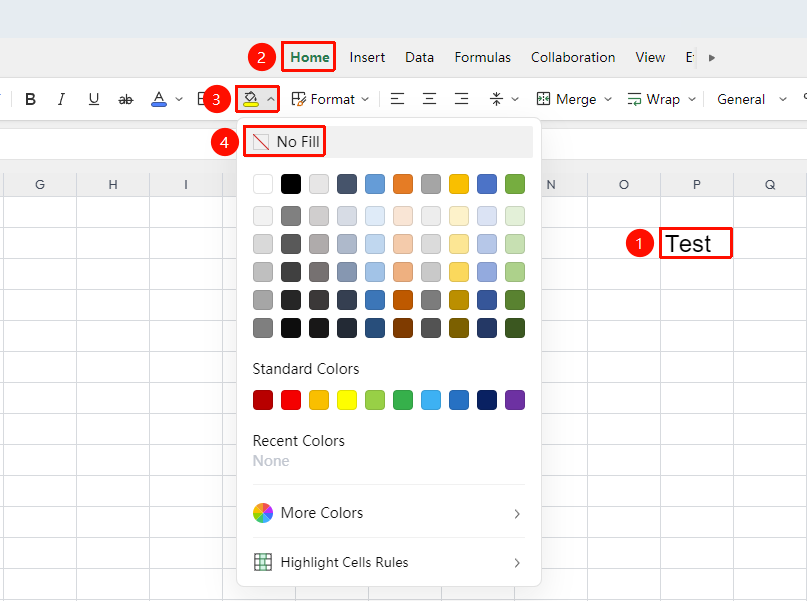
Task: Select the white swatch in top row
Action: click(x=263, y=184)
